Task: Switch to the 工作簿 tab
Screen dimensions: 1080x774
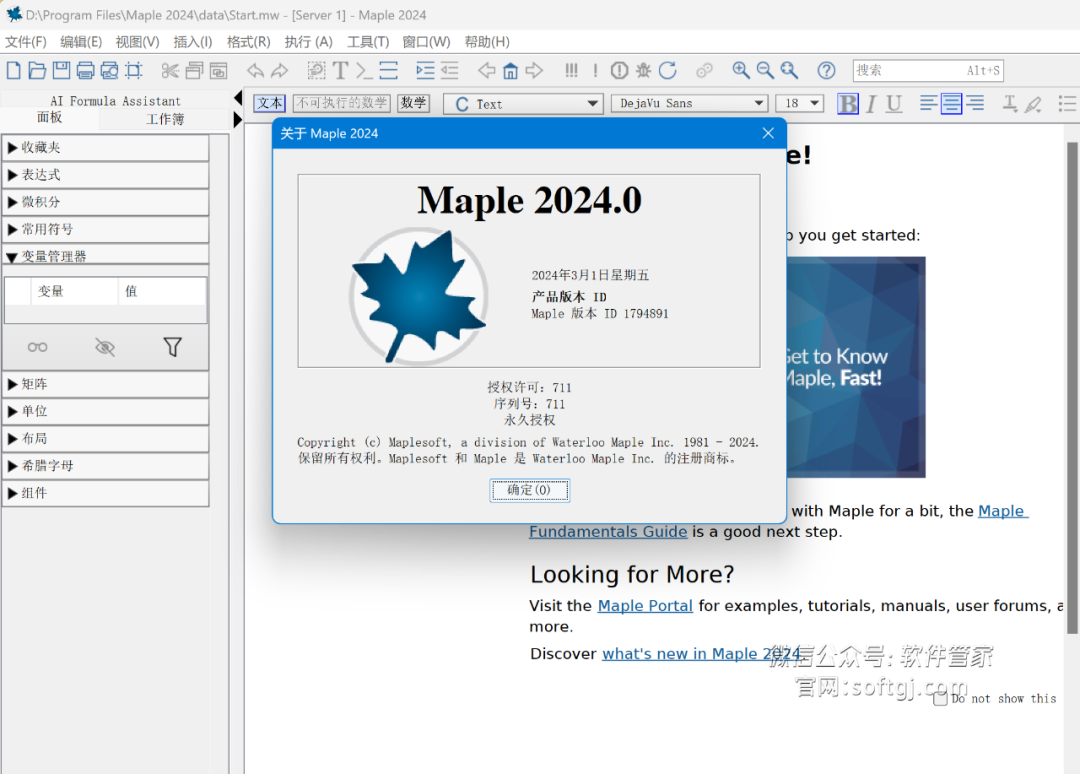Action: click(165, 119)
